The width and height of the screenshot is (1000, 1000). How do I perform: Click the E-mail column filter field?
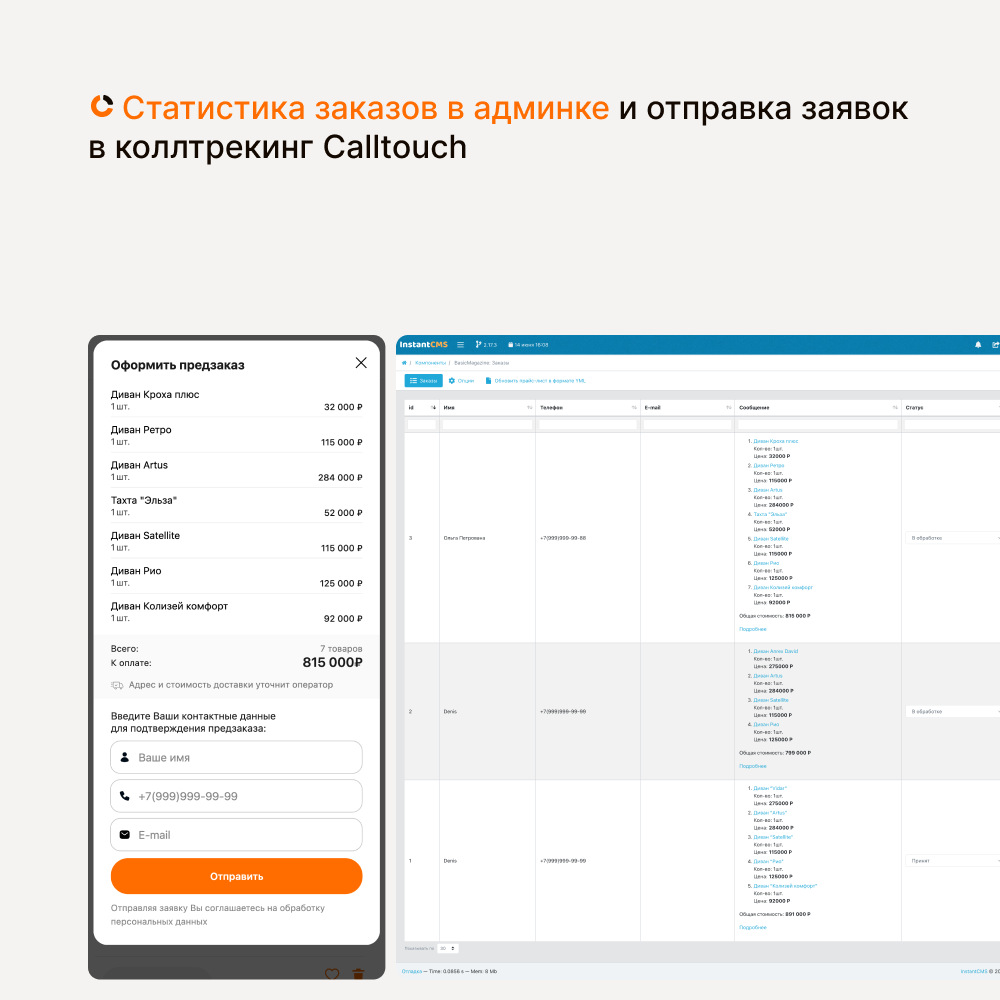[688, 424]
